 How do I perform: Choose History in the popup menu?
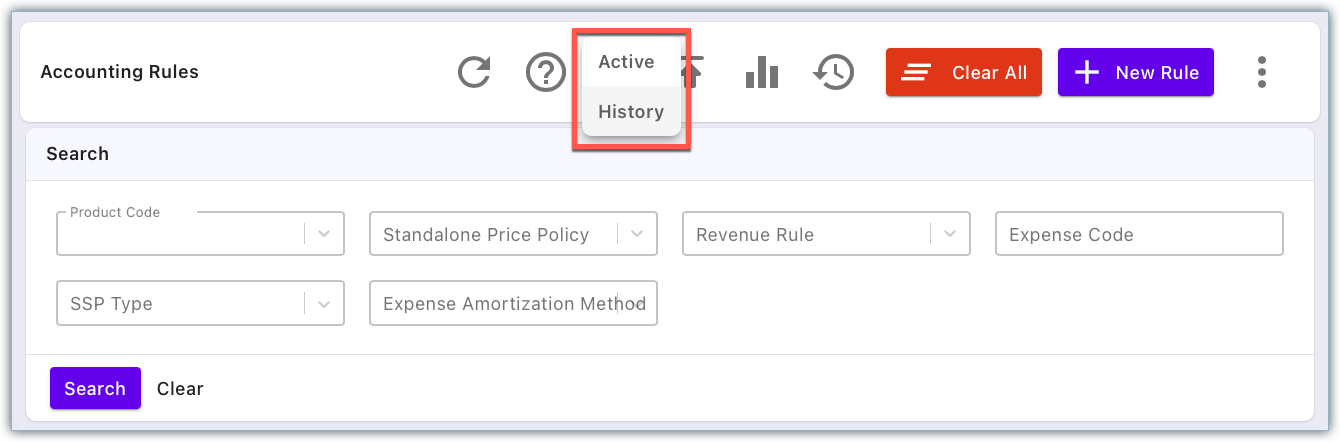(631, 112)
